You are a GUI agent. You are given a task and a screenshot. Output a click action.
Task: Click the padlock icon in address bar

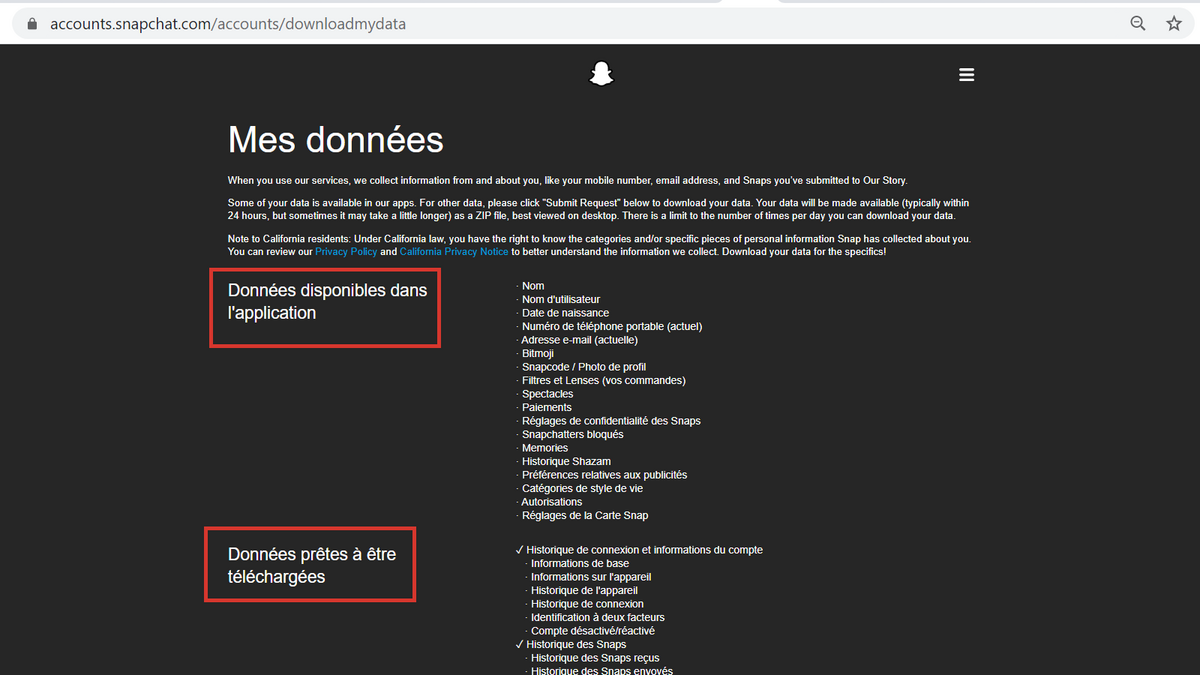[32, 23]
